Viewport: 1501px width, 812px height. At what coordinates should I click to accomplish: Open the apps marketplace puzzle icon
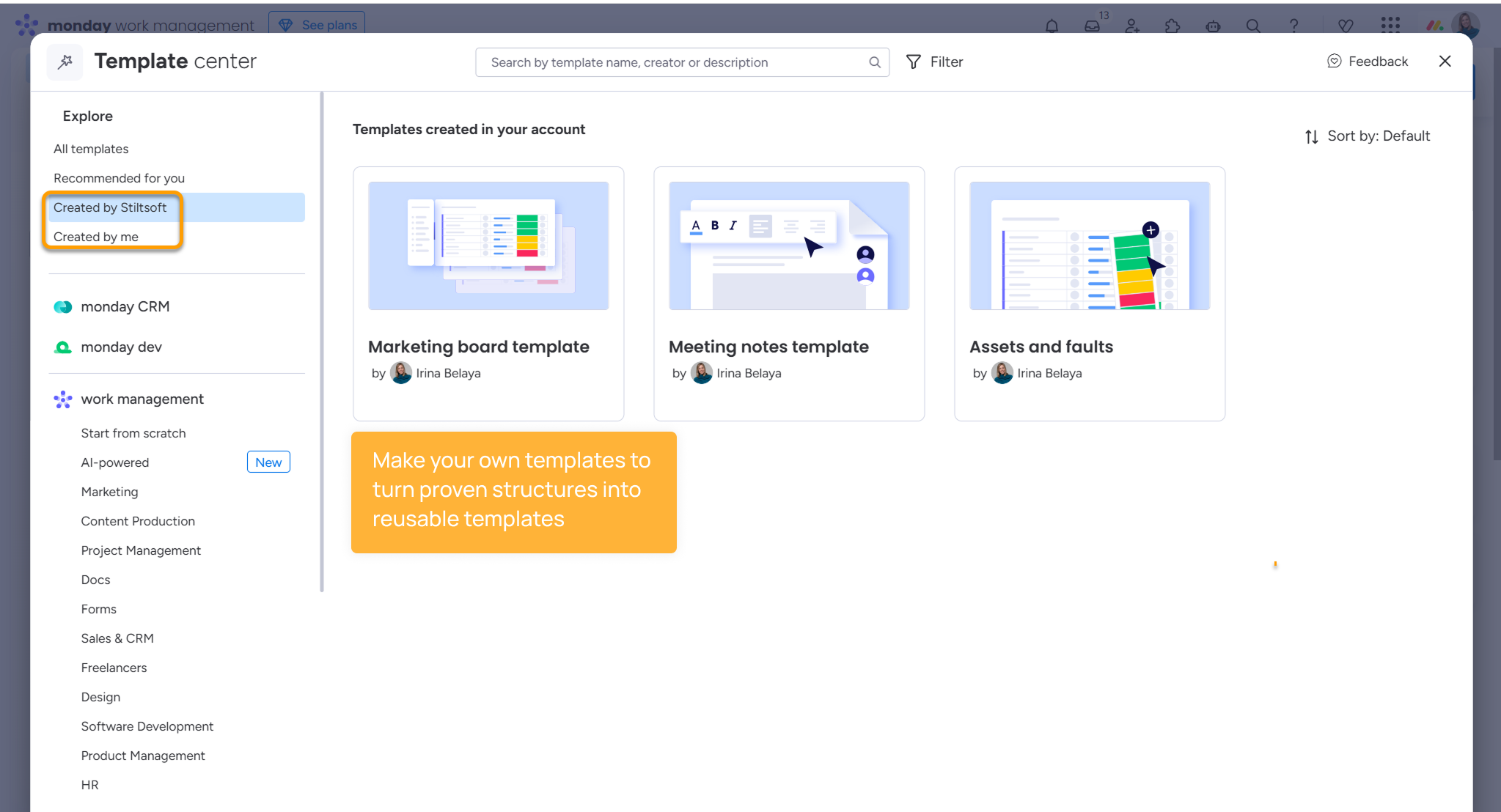(x=1172, y=24)
